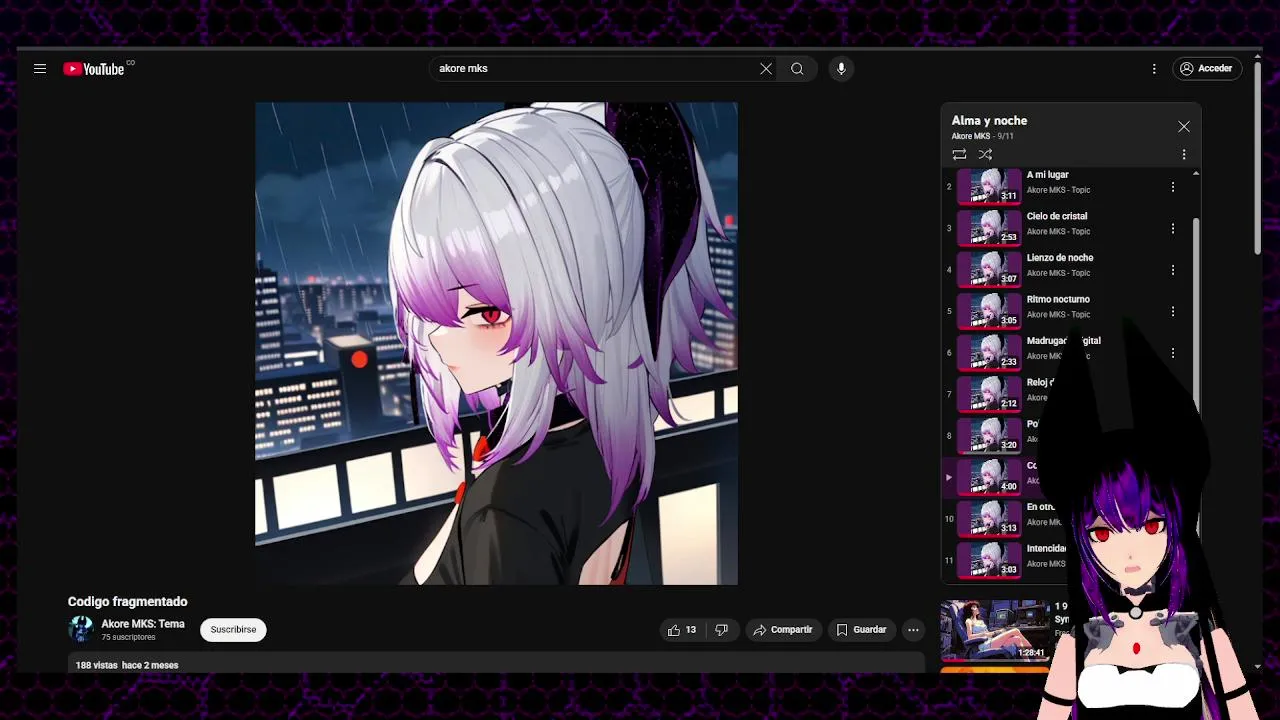This screenshot has height=720, width=1280.
Task: Open options for Ritmo nocturno track
Action: point(1173,312)
